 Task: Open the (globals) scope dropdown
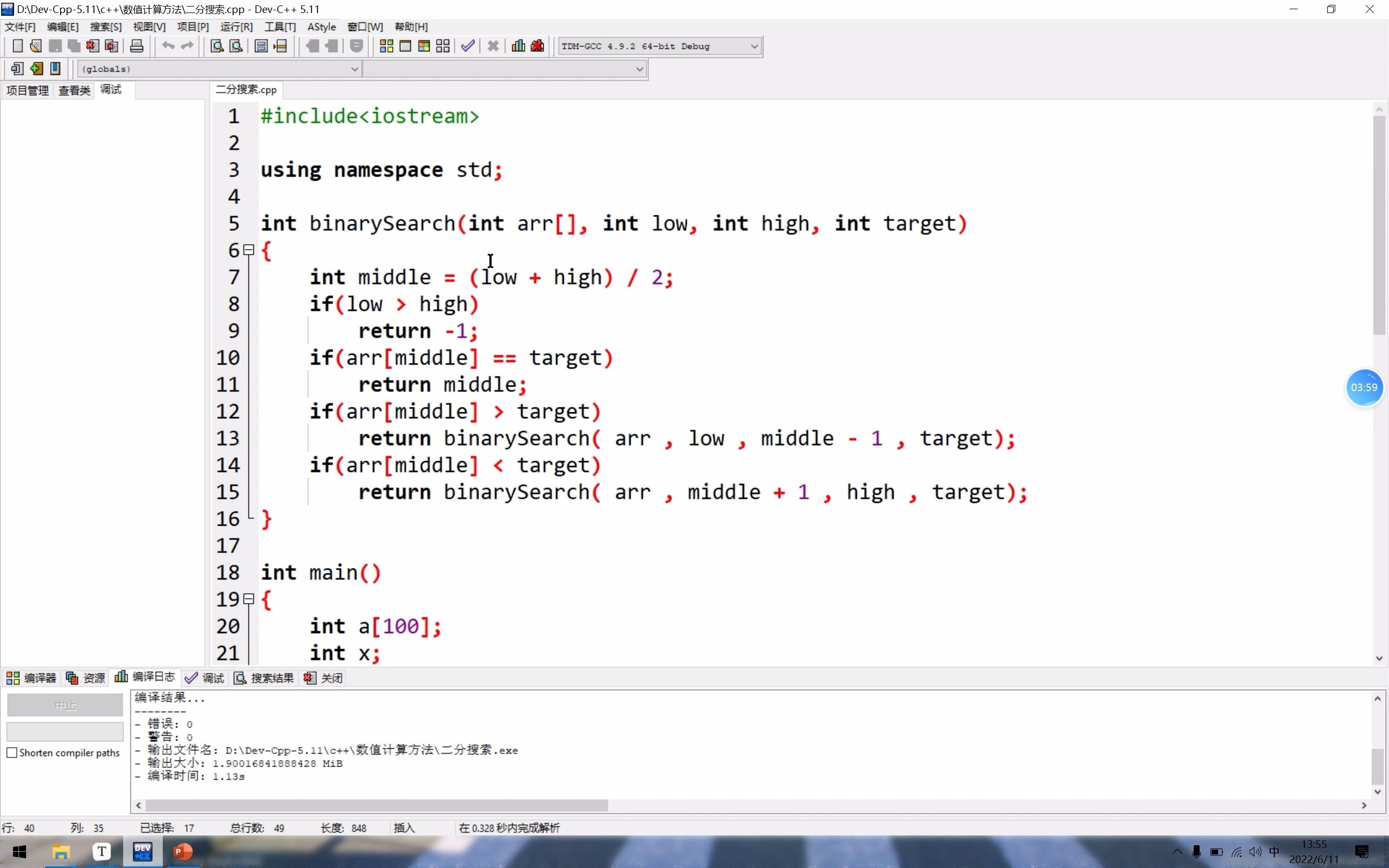coord(354,69)
